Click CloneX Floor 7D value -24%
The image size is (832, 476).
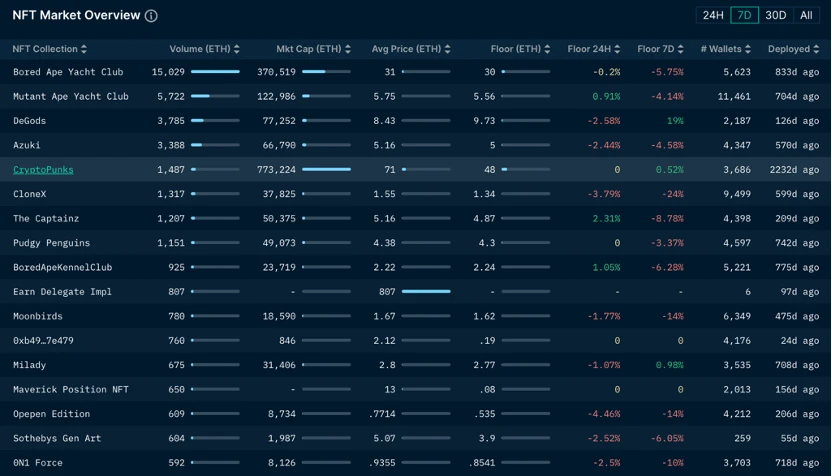(672, 194)
